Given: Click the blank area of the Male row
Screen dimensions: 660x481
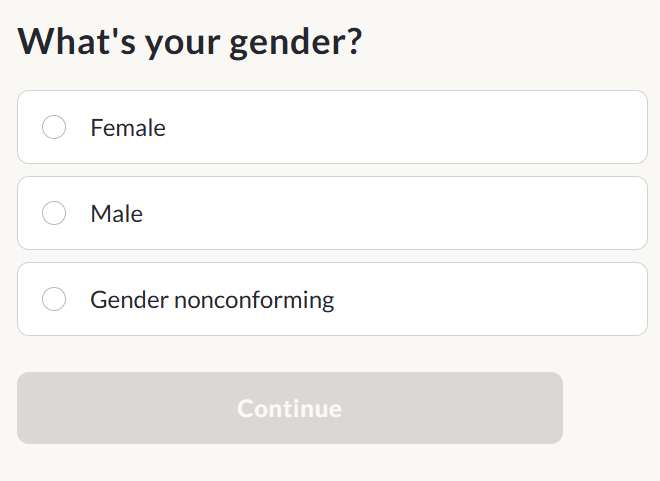Looking at the screenshot, I should coord(396,213).
